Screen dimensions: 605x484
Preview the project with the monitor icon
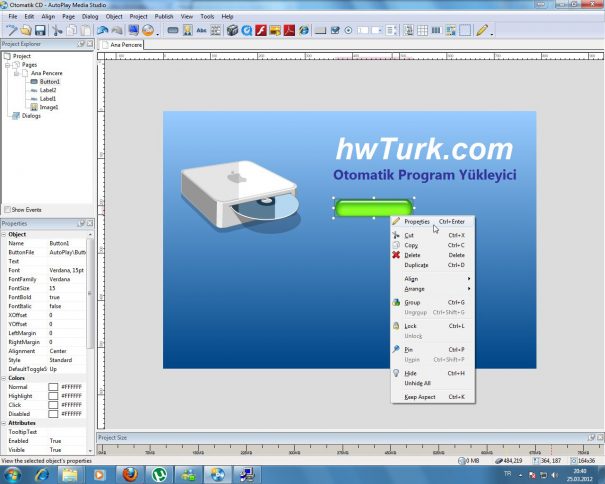tap(134, 30)
